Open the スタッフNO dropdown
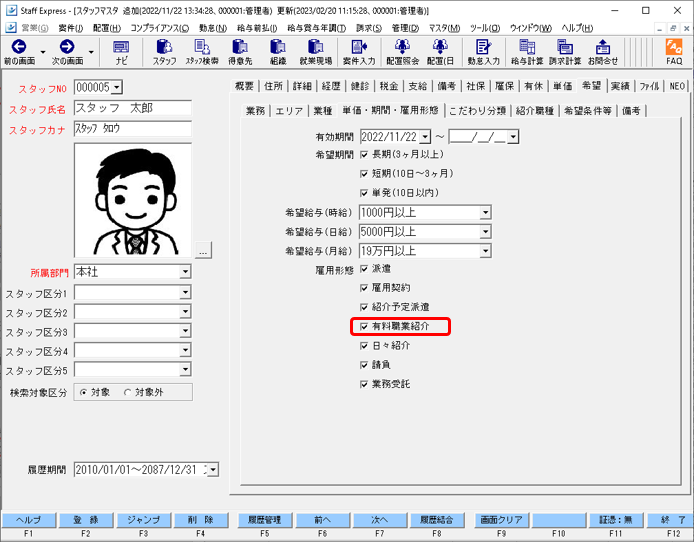 click(x=116, y=88)
